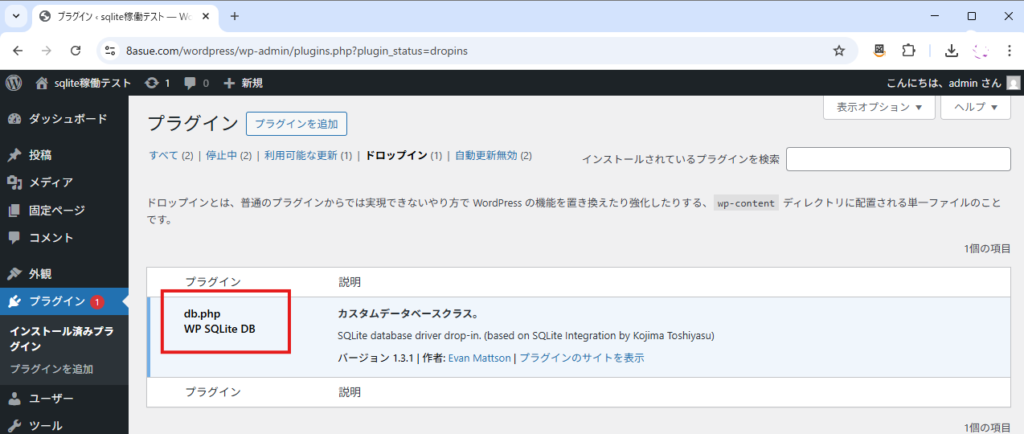Click the プラグインを追加 button beside heading
The height and width of the screenshot is (434, 1024).
[296, 123]
